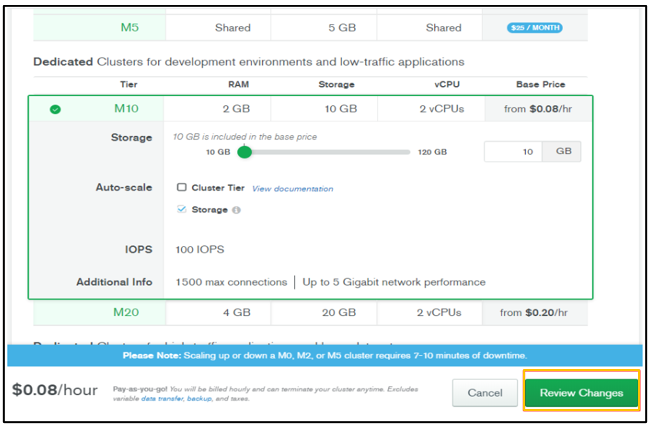Click the M20 price from $0.20/hr

click(x=538, y=312)
